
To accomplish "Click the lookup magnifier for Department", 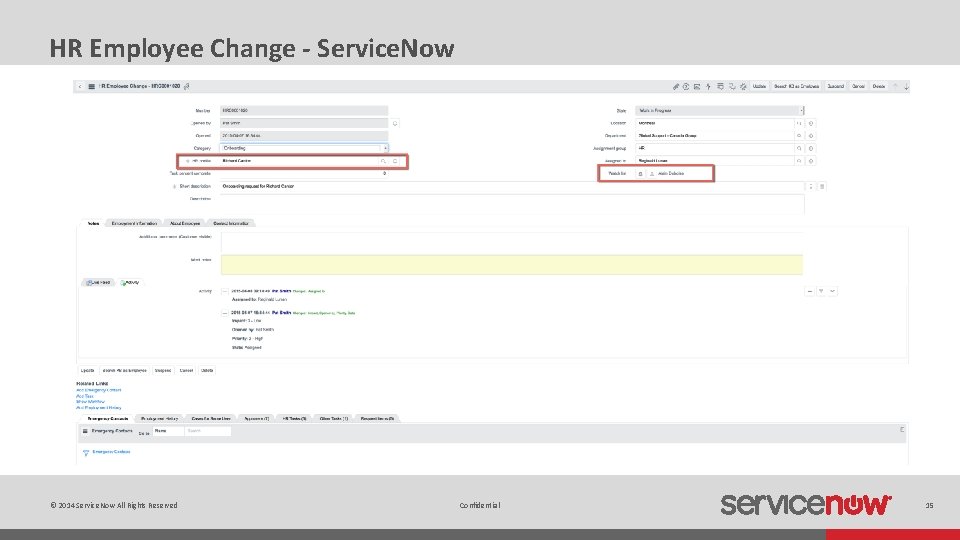I will 799,136.
